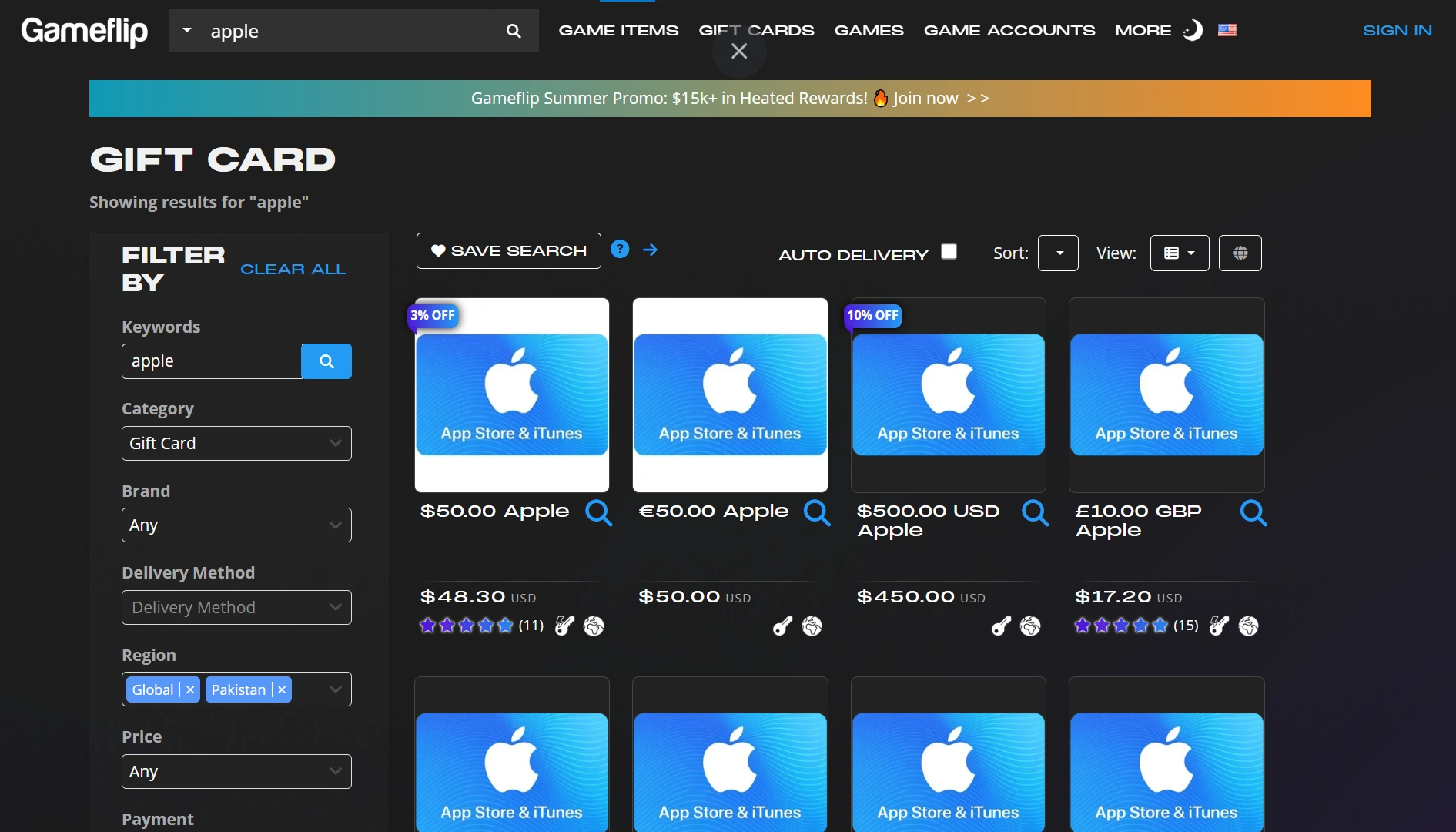Click the globe icon on $17.20 listing

coord(1248,626)
